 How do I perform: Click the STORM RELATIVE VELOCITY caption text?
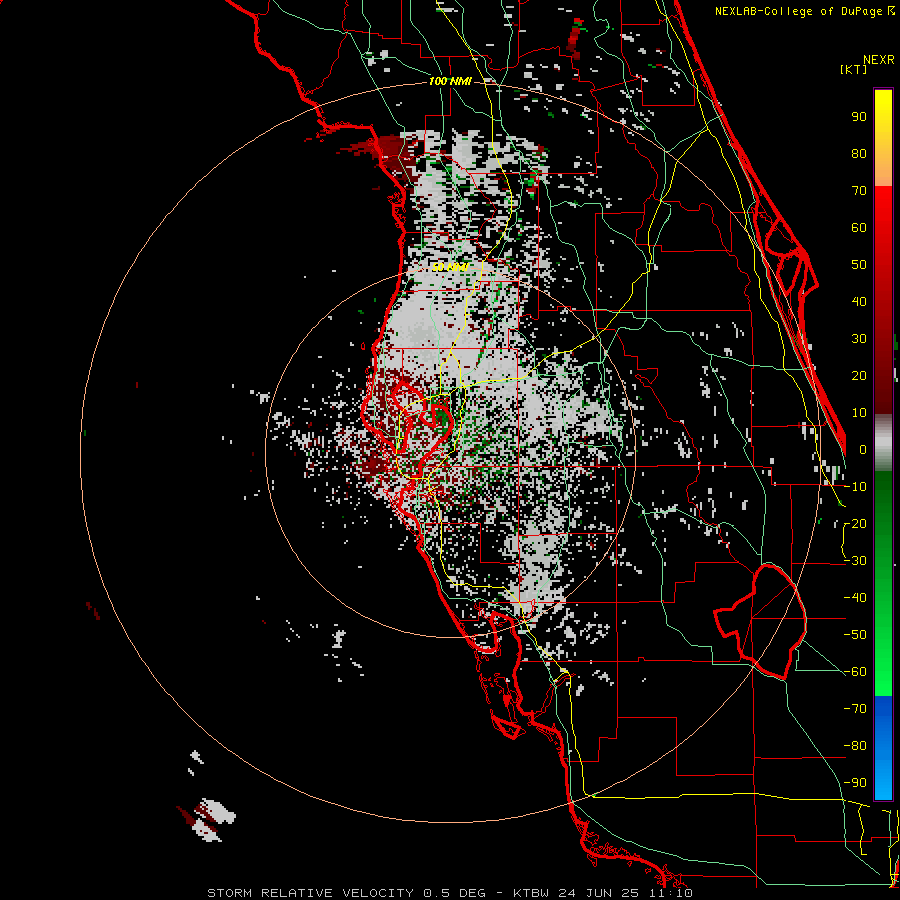pyautogui.click(x=310, y=893)
